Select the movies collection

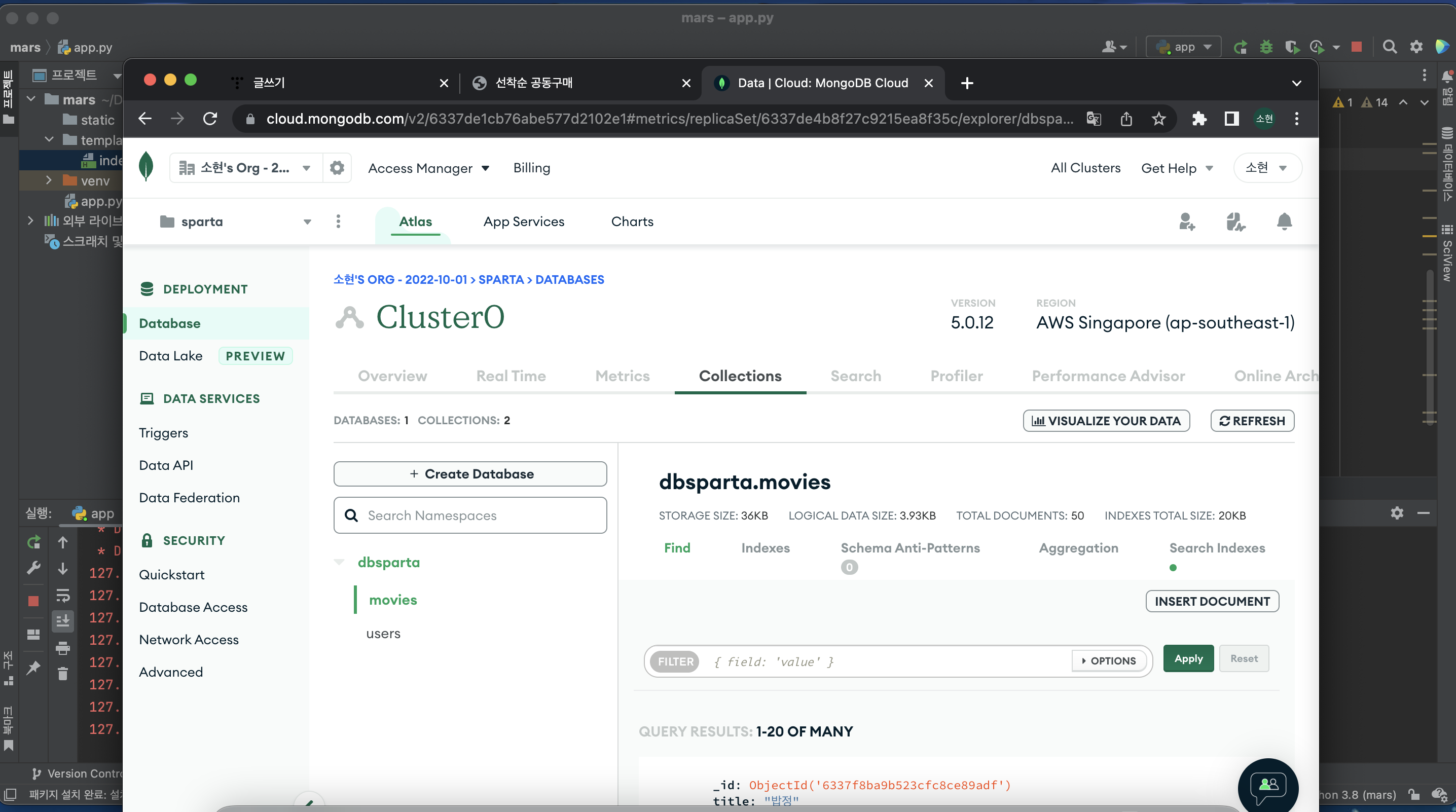[393, 600]
